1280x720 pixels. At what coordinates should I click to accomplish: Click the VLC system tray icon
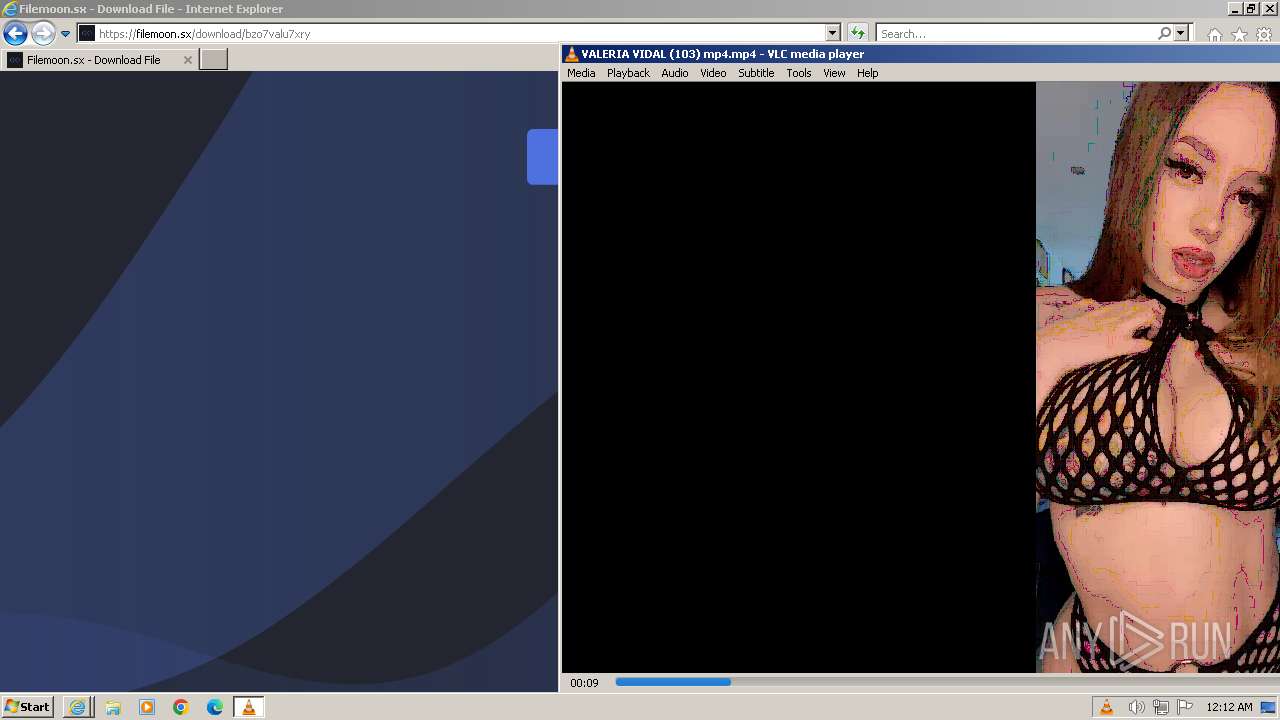coord(1106,707)
